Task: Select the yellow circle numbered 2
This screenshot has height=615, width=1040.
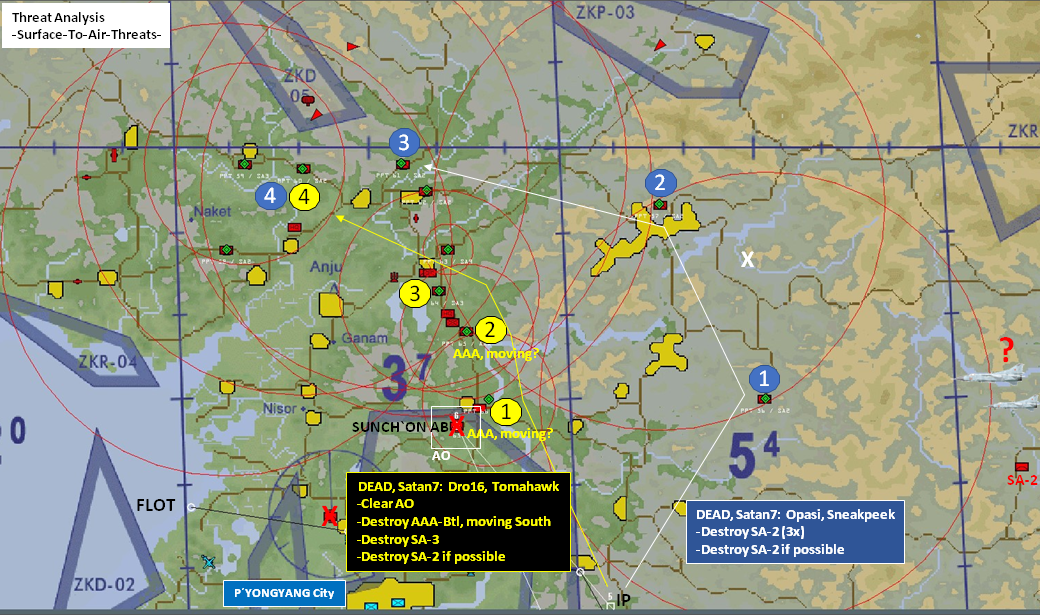Action: coord(490,330)
